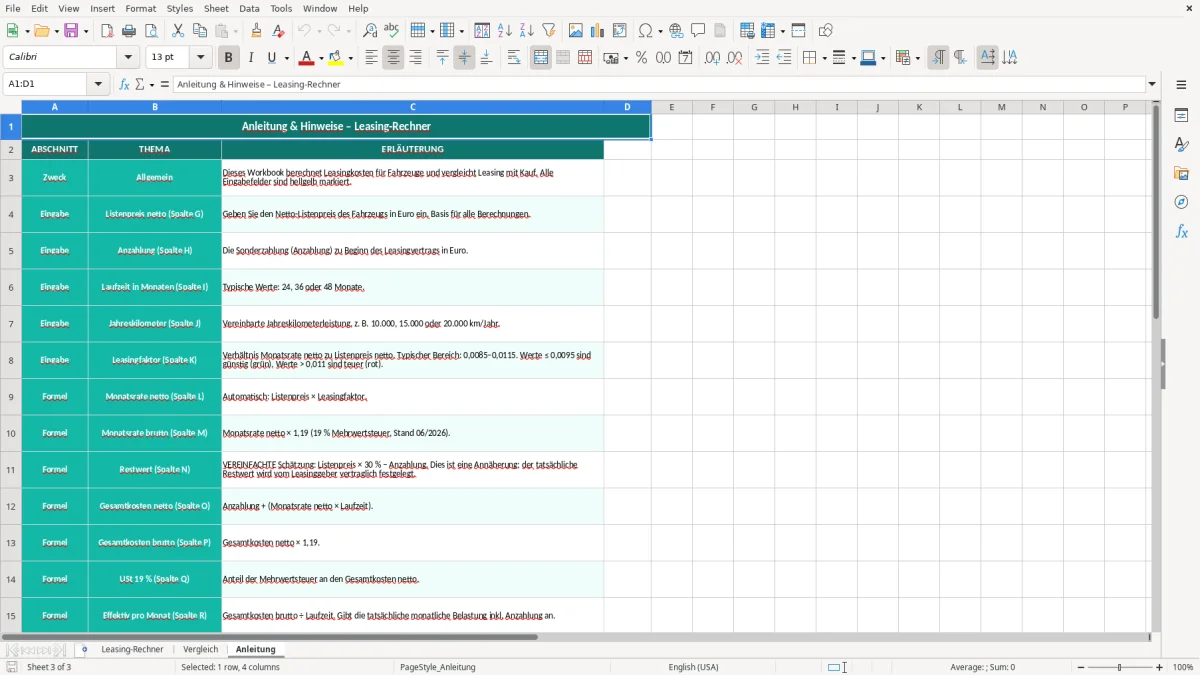Click the Spelling check icon
This screenshot has height=675, width=1200.
[x=391, y=31]
